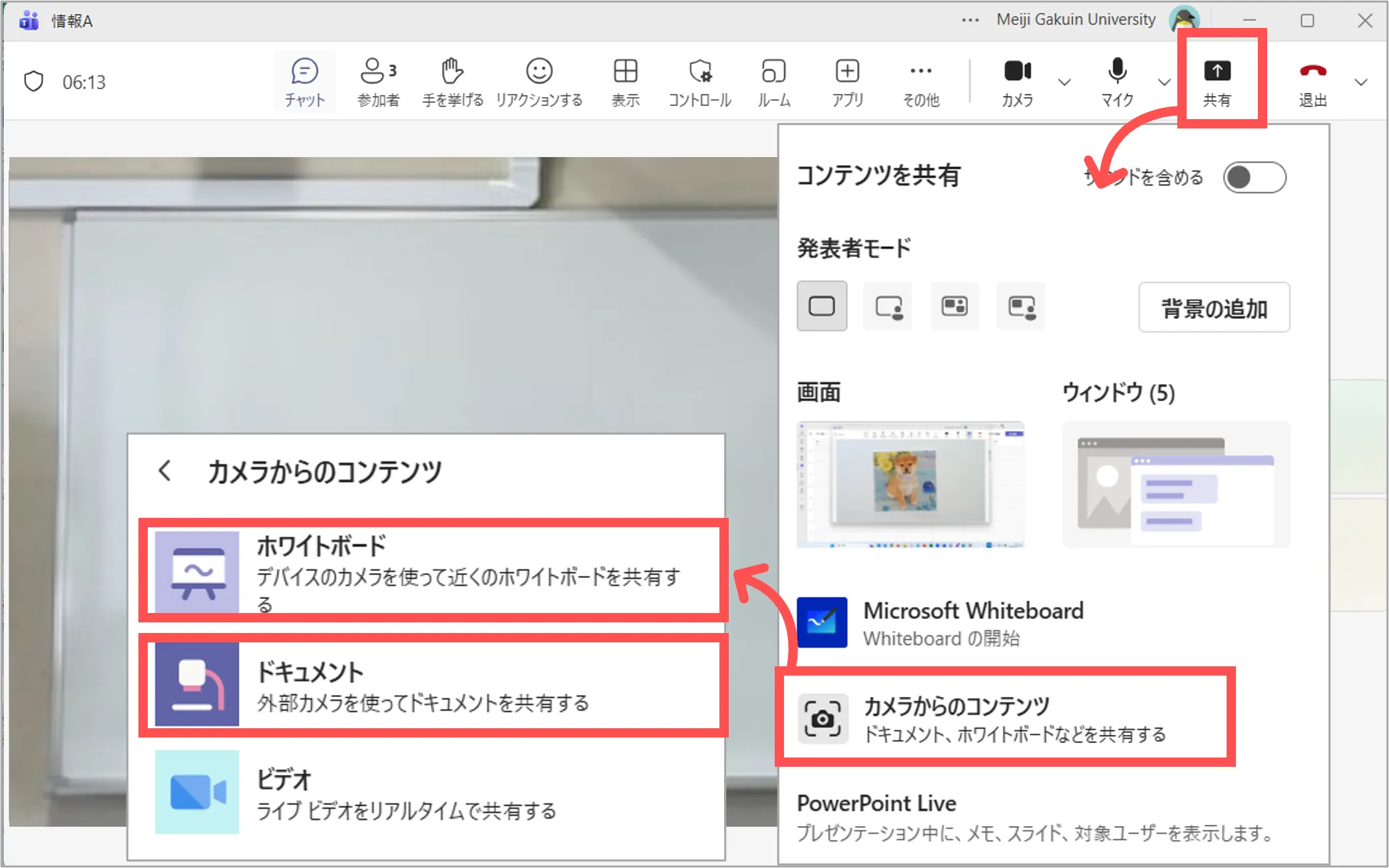
Task: Select side-by-side presenter mode
Action: point(954,306)
